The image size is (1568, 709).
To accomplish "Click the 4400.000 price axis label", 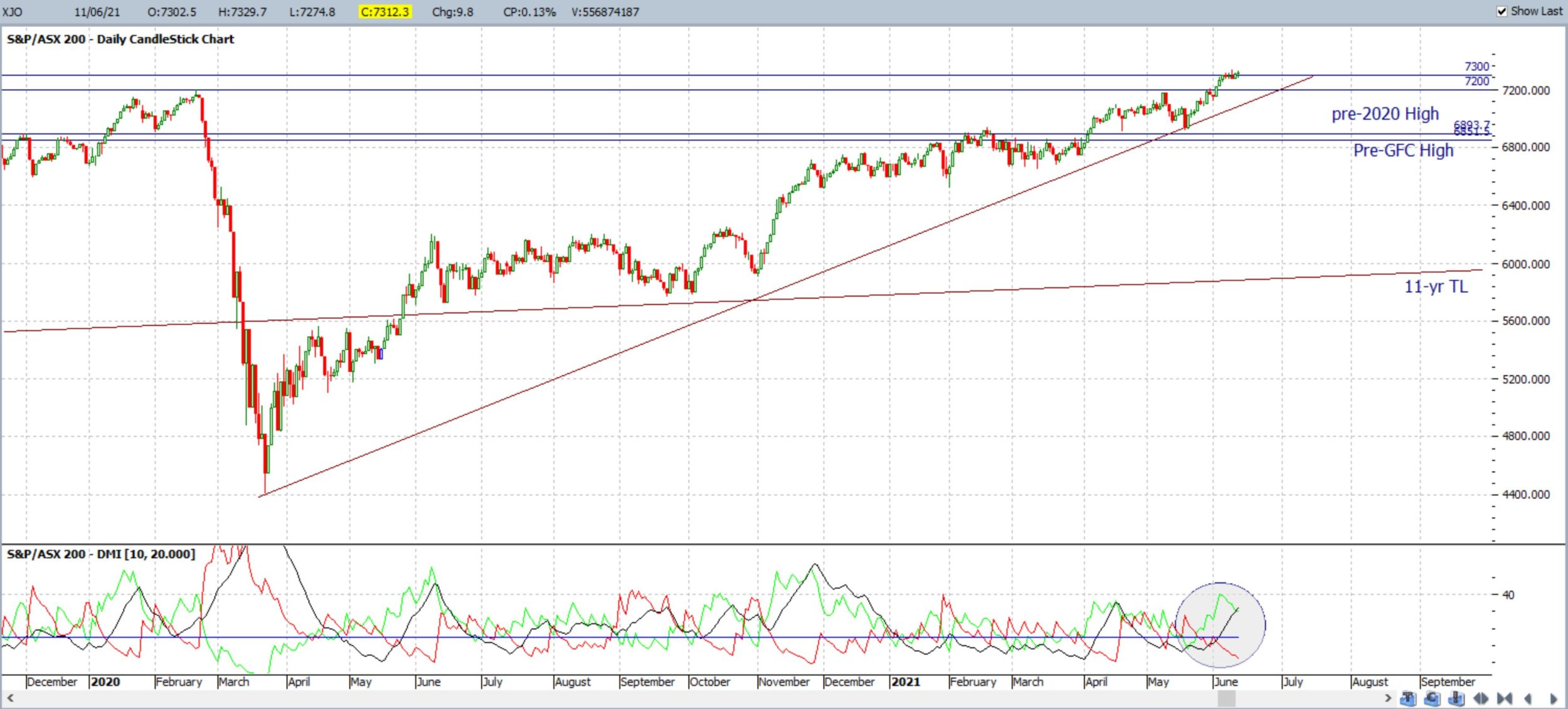I will (1525, 495).
